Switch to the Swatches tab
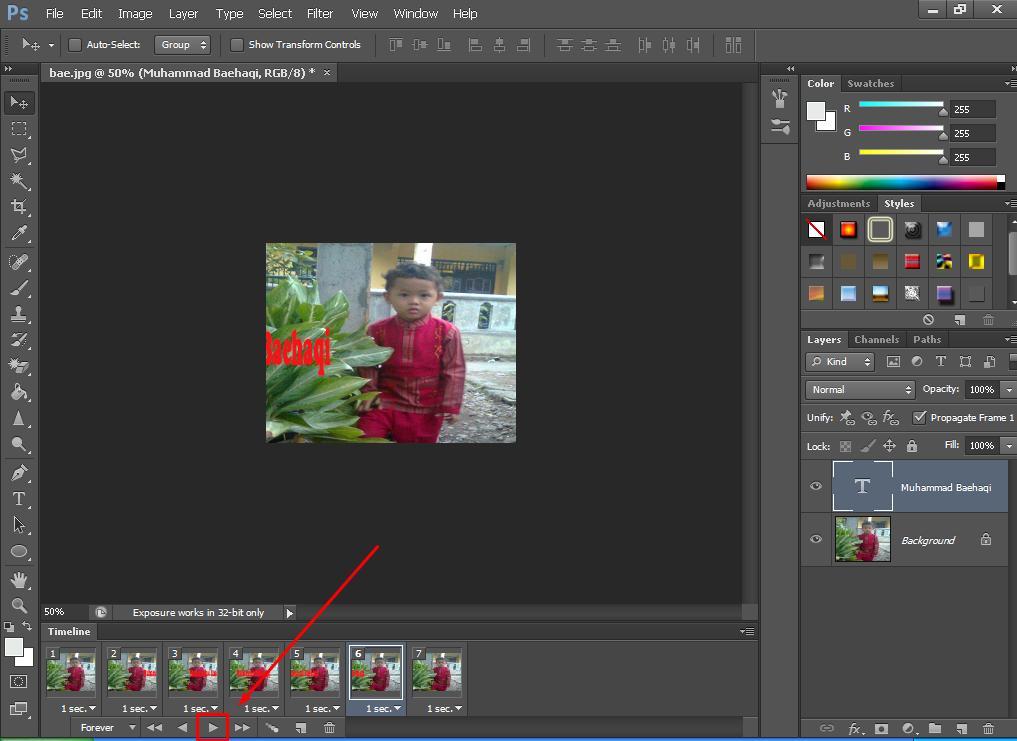 pyautogui.click(x=870, y=84)
